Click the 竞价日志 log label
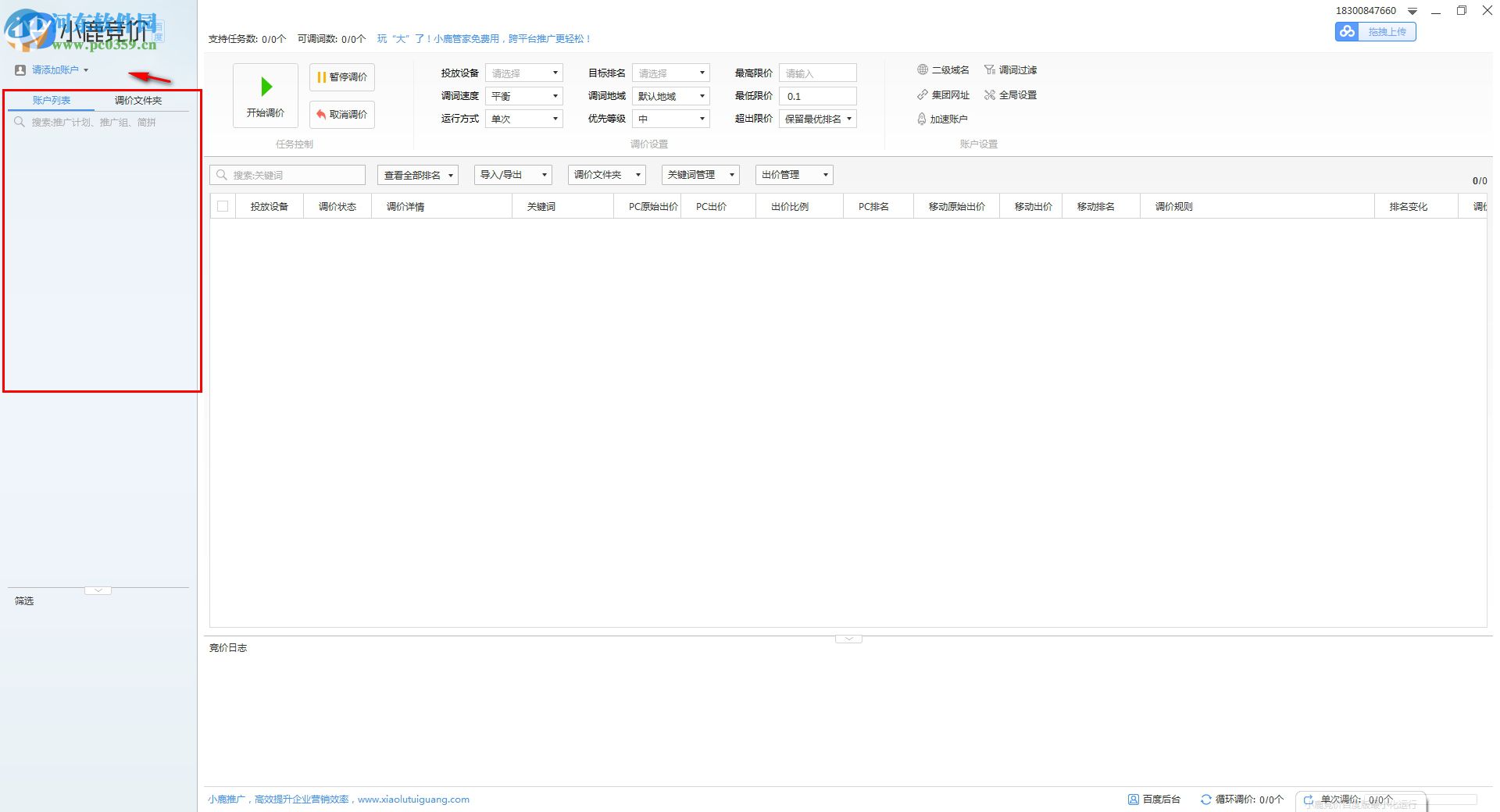This screenshot has width=1500, height=812. click(228, 648)
